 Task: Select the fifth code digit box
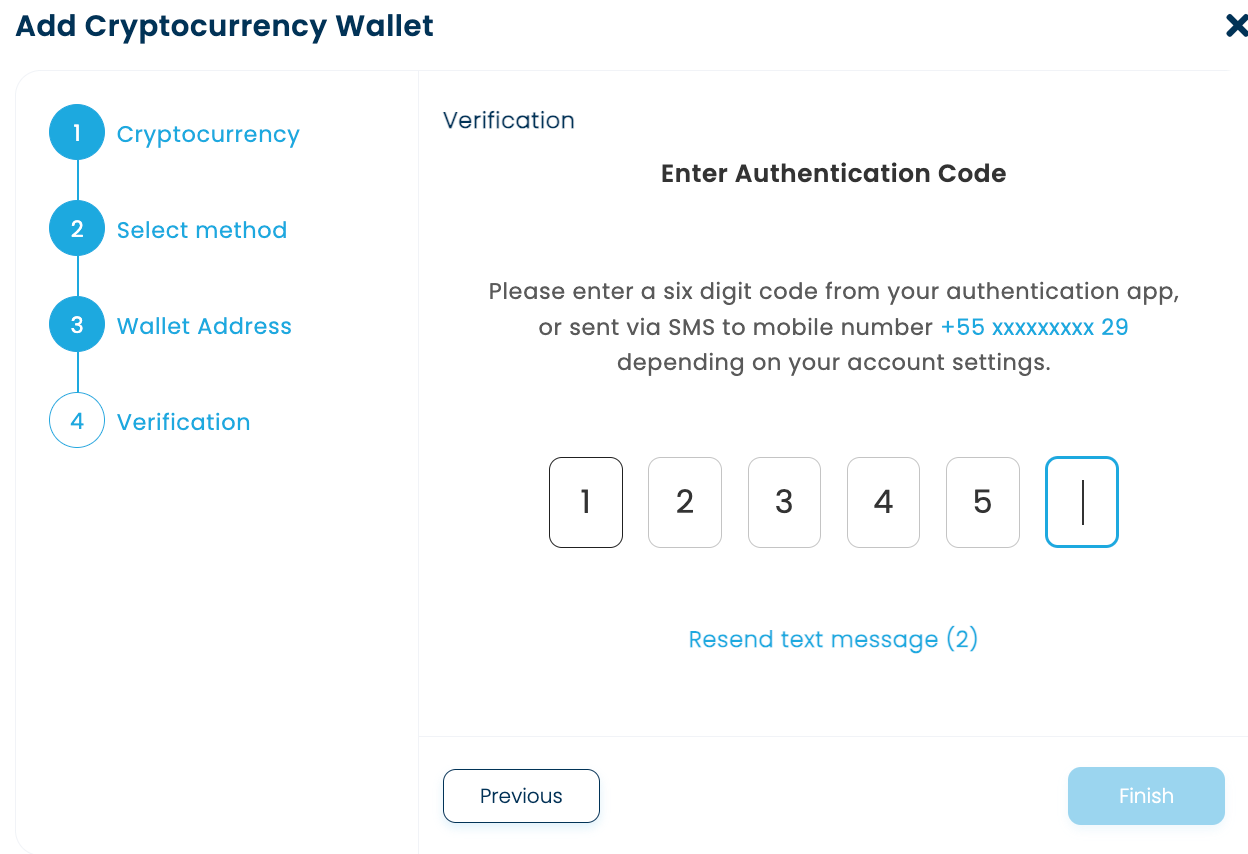[x=982, y=502]
